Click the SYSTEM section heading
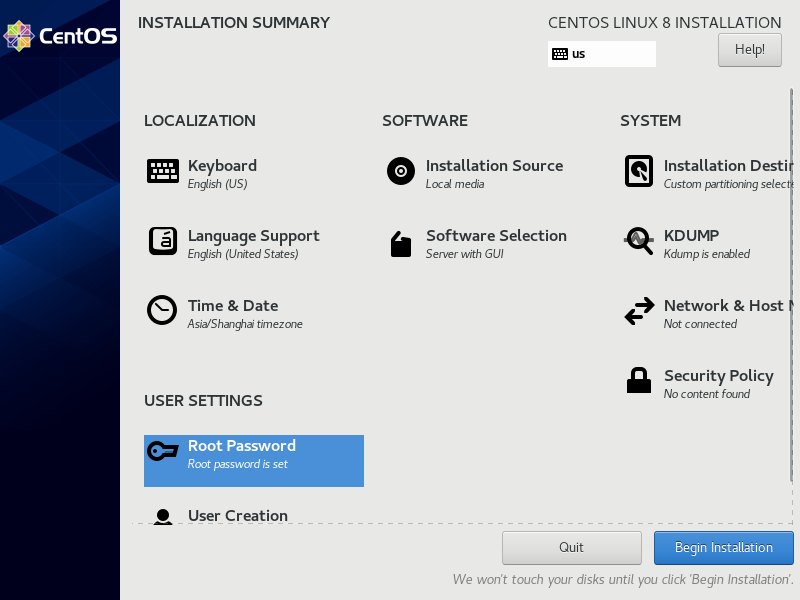800x600 pixels. click(651, 121)
